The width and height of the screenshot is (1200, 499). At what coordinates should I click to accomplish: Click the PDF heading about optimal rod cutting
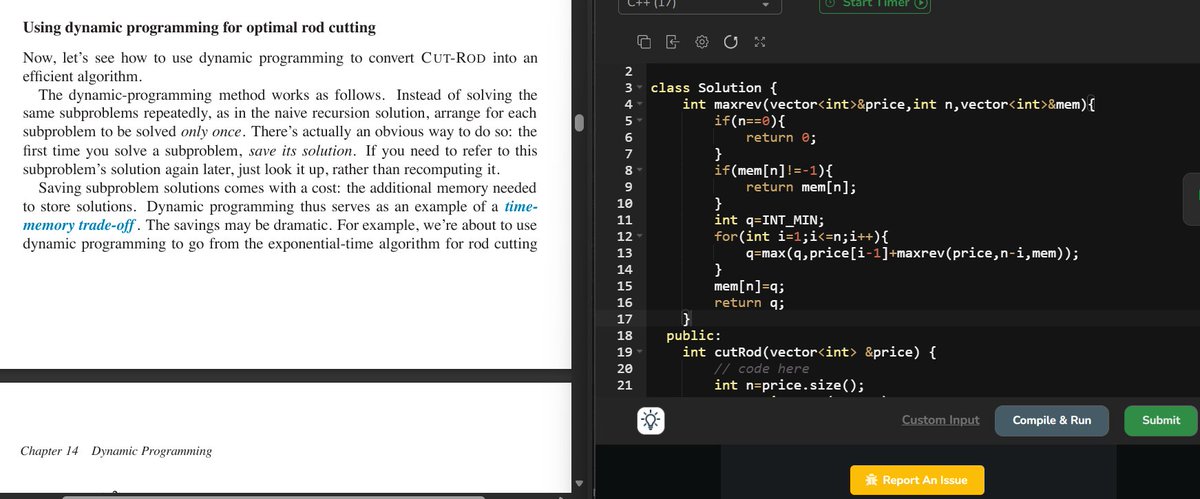click(x=199, y=27)
